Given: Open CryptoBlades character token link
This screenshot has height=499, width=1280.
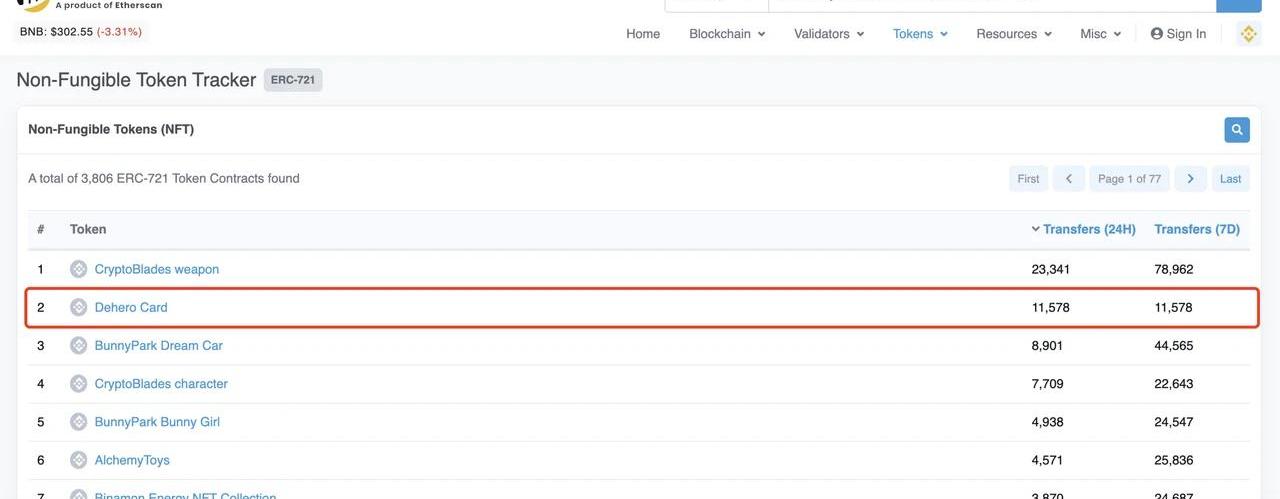Looking at the screenshot, I should click(x=161, y=383).
